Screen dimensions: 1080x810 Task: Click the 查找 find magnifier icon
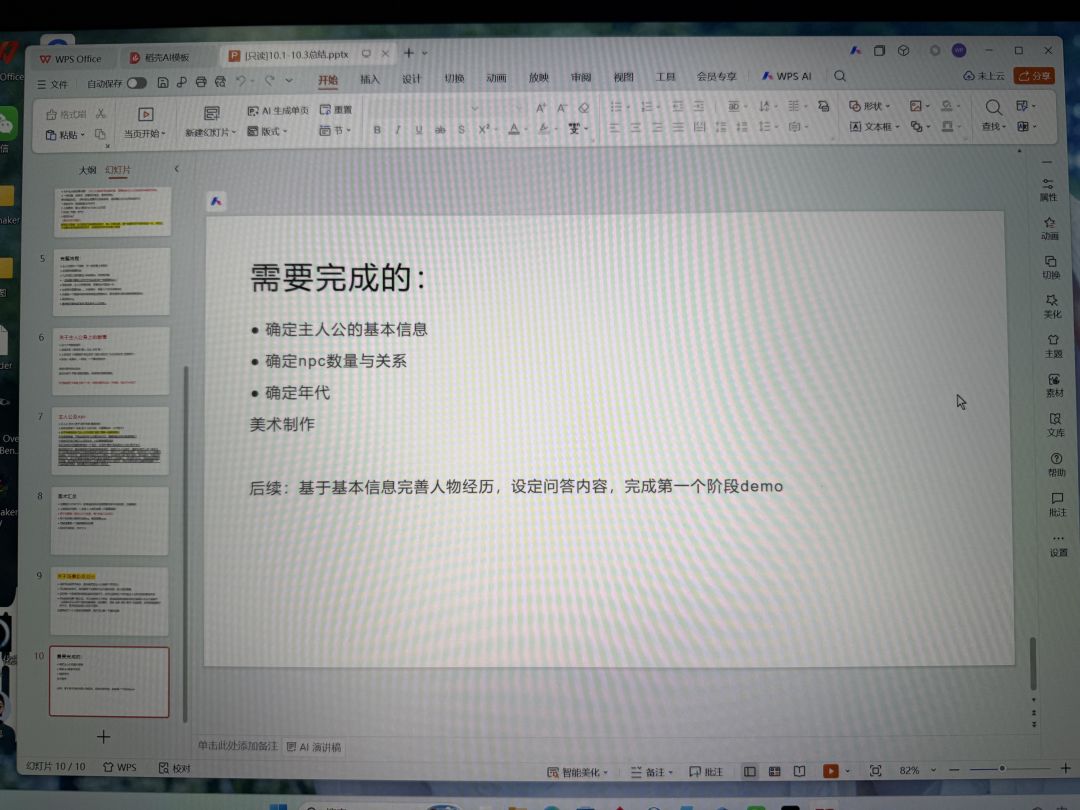[x=993, y=107]
